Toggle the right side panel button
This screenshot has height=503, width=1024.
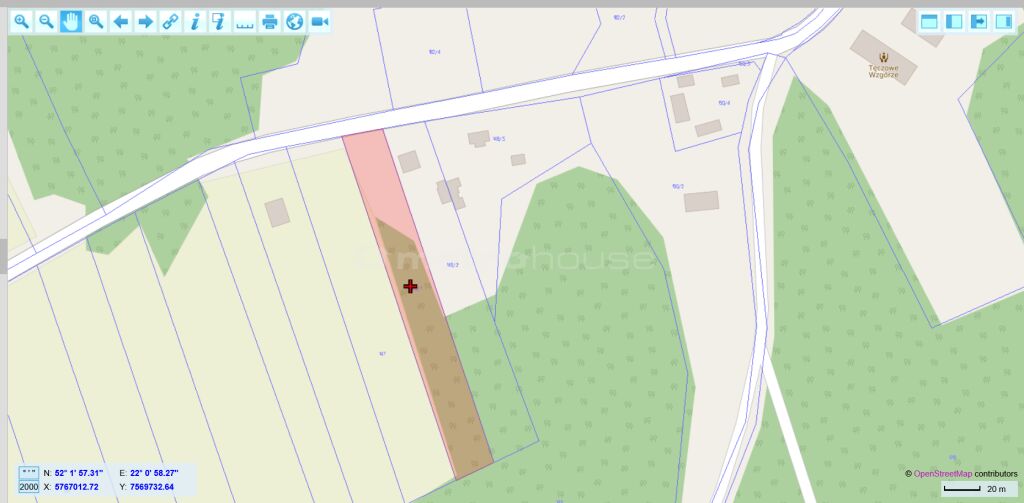tap(1004, 22)
